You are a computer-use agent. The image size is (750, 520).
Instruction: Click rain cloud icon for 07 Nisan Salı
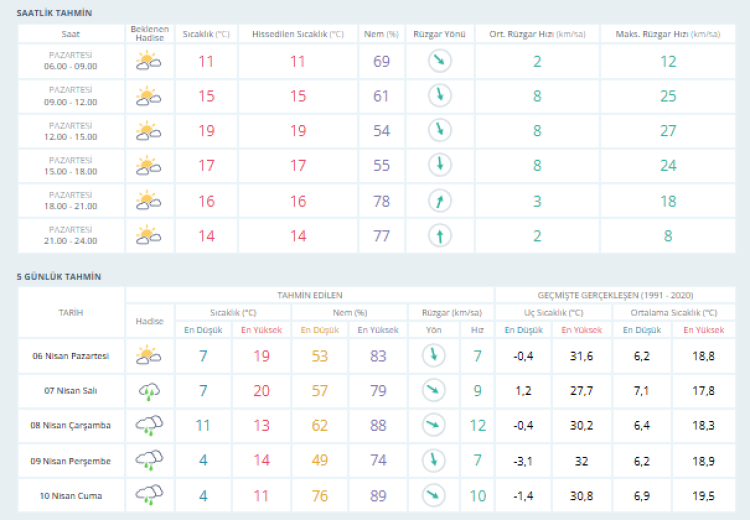tap(149, 390)
